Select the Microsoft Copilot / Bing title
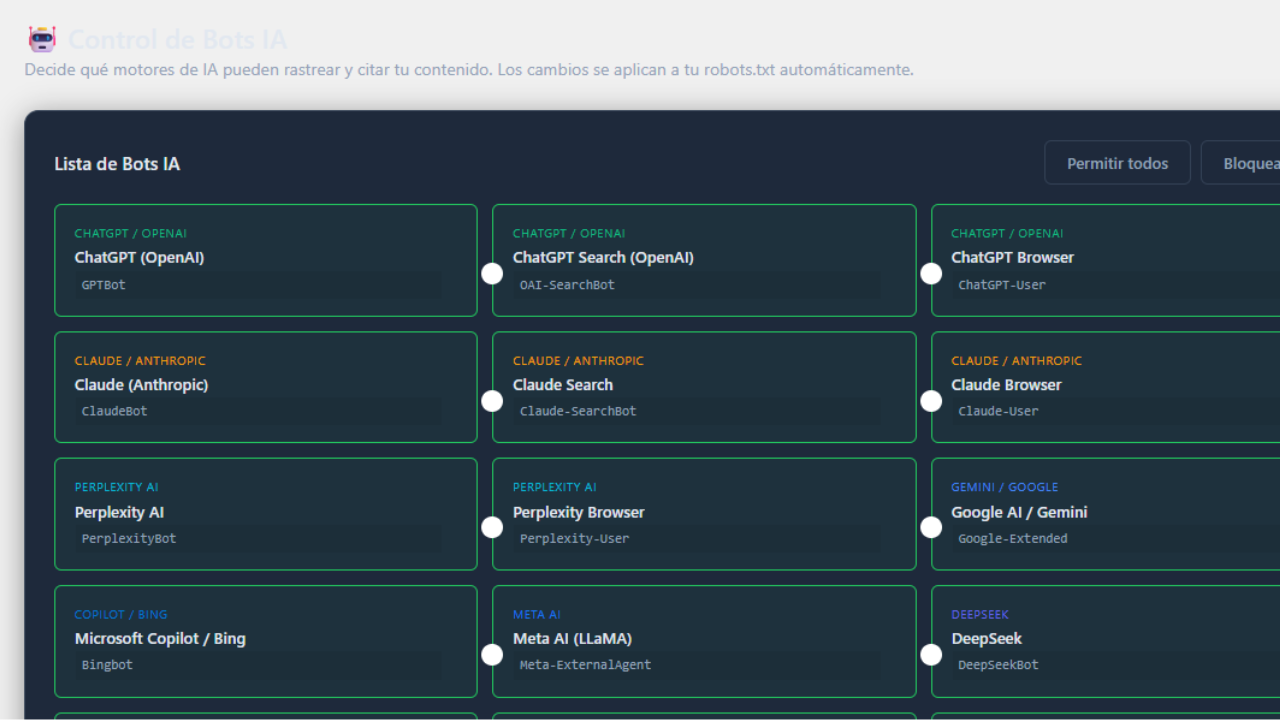 tap(160, 638)
